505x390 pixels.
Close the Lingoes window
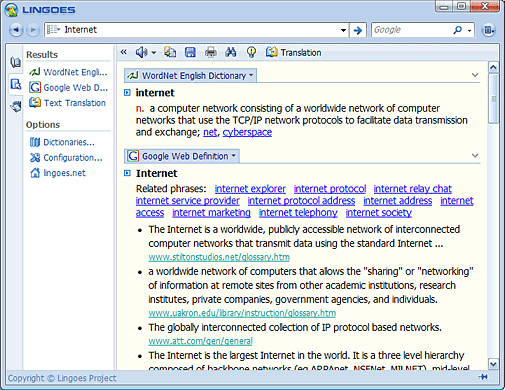(x=486, y=6)
